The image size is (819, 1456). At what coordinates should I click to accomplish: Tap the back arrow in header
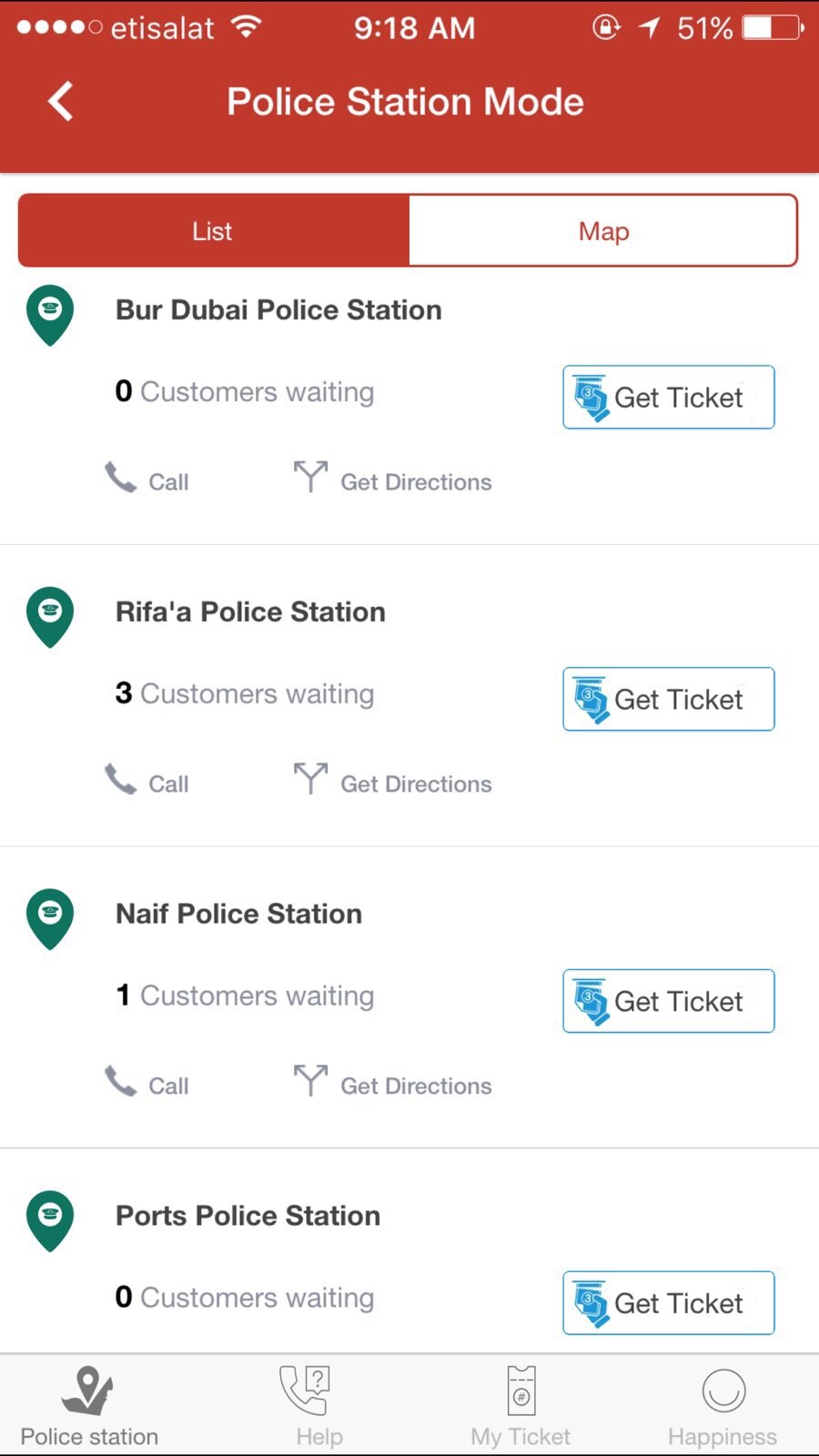coord(61,101)
